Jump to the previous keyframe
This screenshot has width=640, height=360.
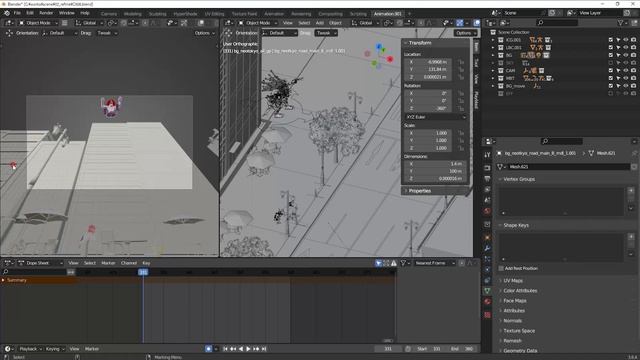tap(233, 349)
